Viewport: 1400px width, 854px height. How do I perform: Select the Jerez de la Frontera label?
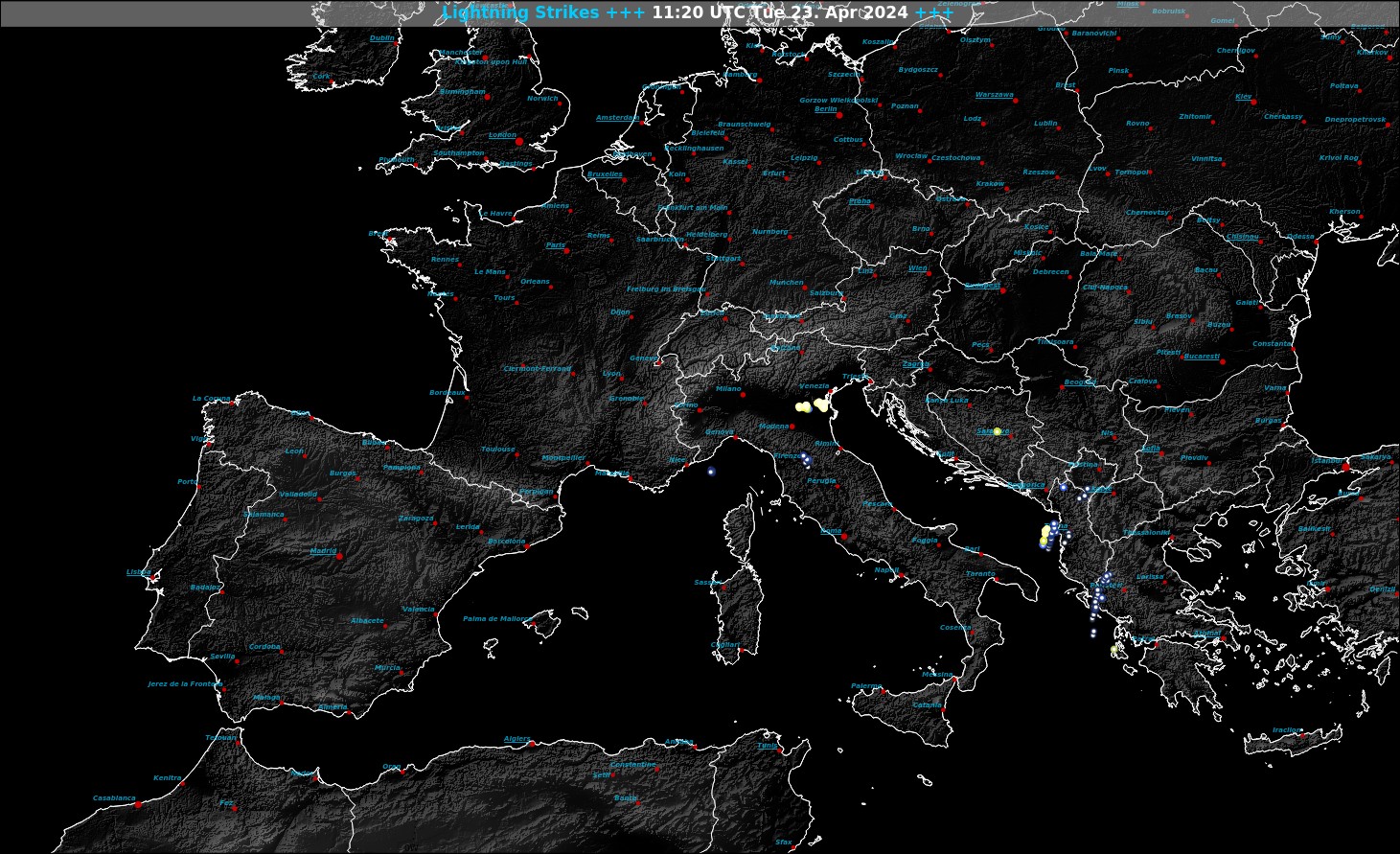(185, 684)
